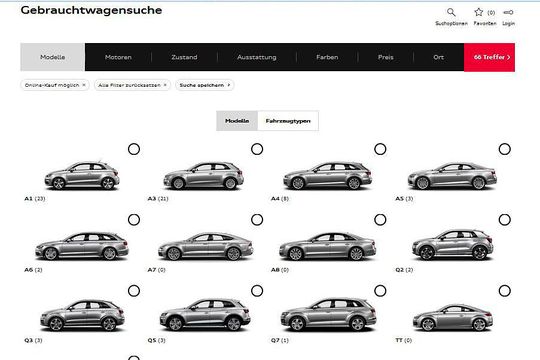Click the A8 car image
This screenshot has height=360, width=540.
coord(328,246)
